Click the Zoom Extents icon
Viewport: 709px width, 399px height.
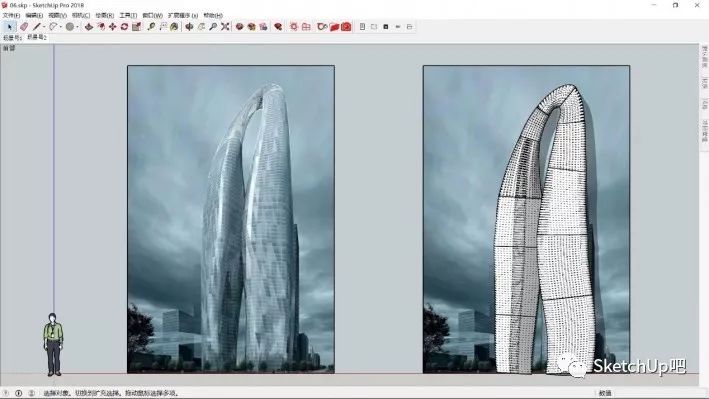(225, 27)
